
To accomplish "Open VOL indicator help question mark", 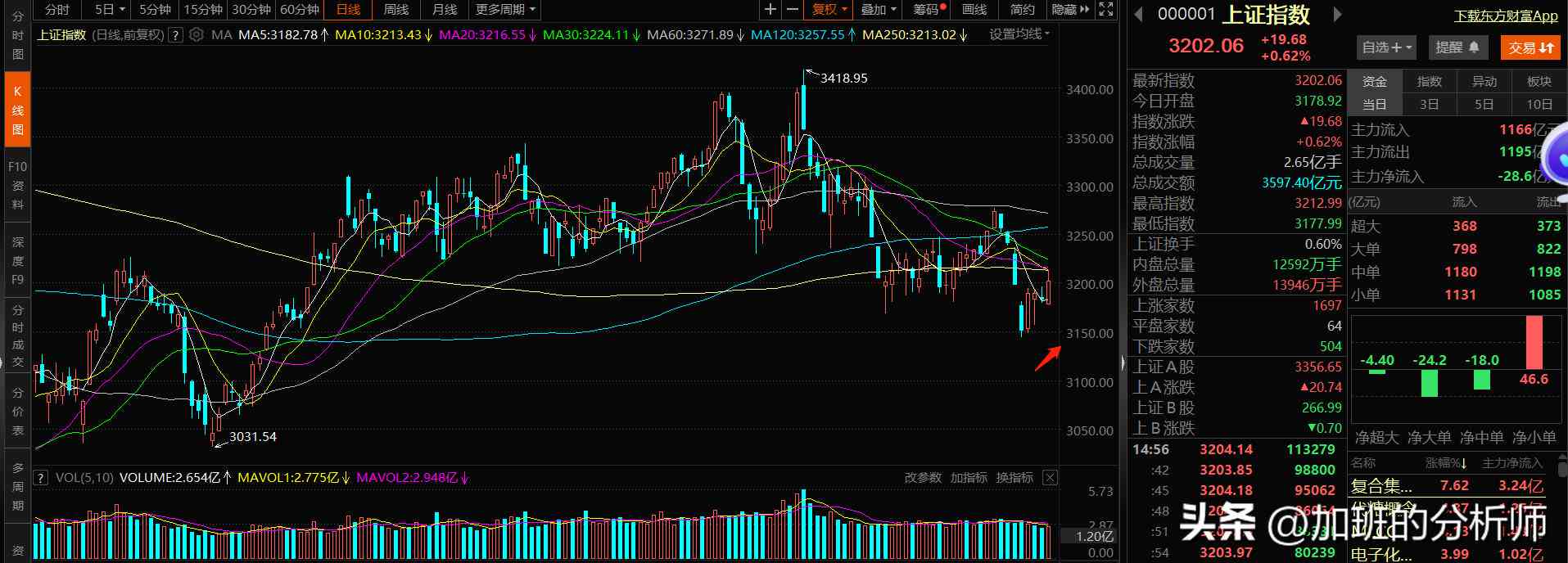I will pos(40,477).
